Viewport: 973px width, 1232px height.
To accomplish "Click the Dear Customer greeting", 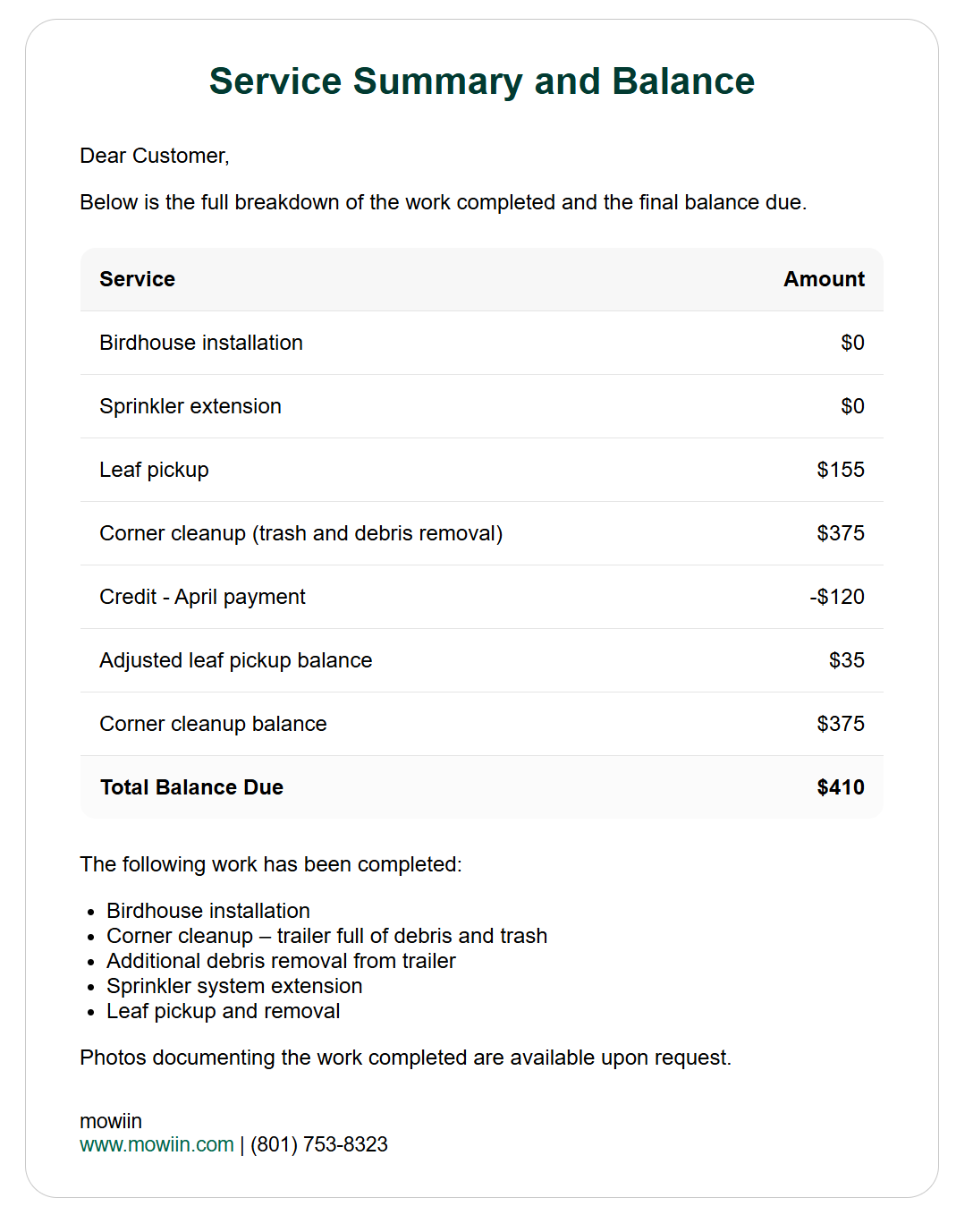I will pyautogui.click(x=155, y=156).
